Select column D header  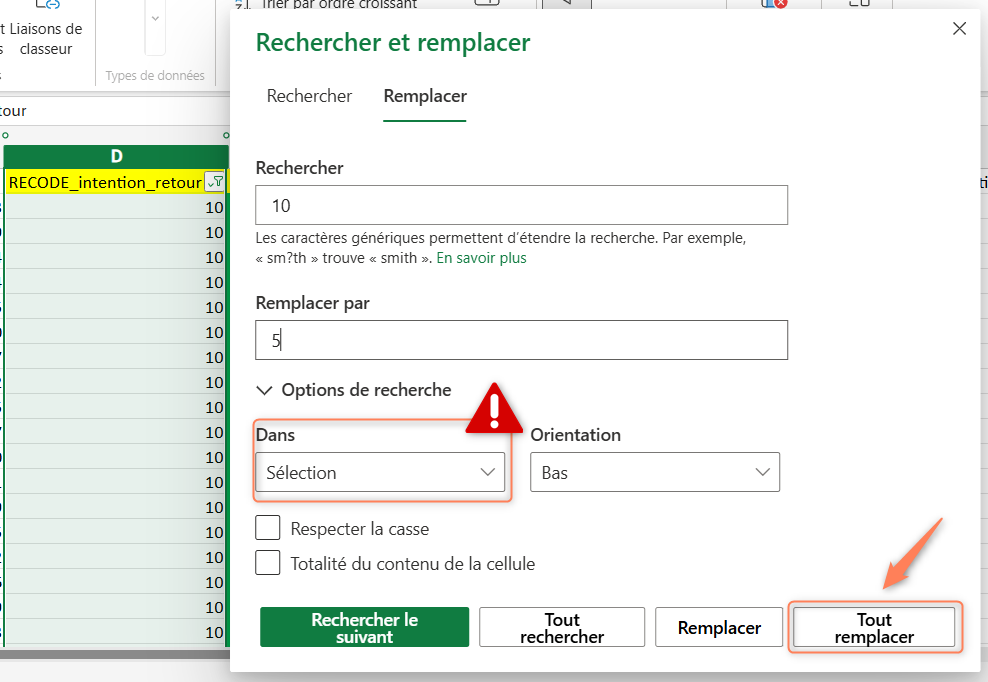(x=116, y=156)
